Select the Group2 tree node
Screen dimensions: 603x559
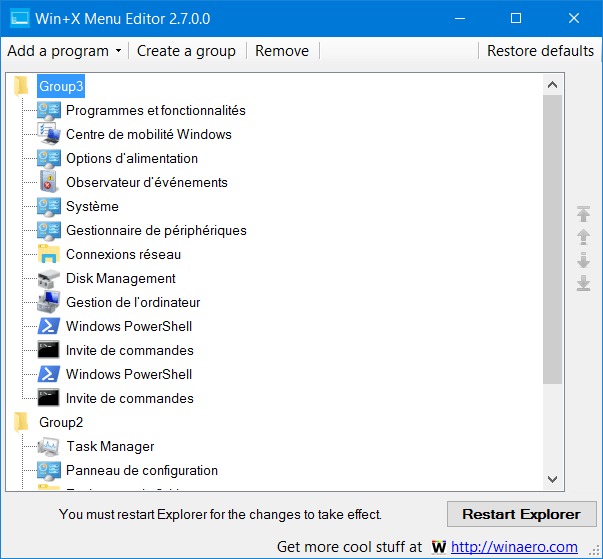[x=61, y=422]
